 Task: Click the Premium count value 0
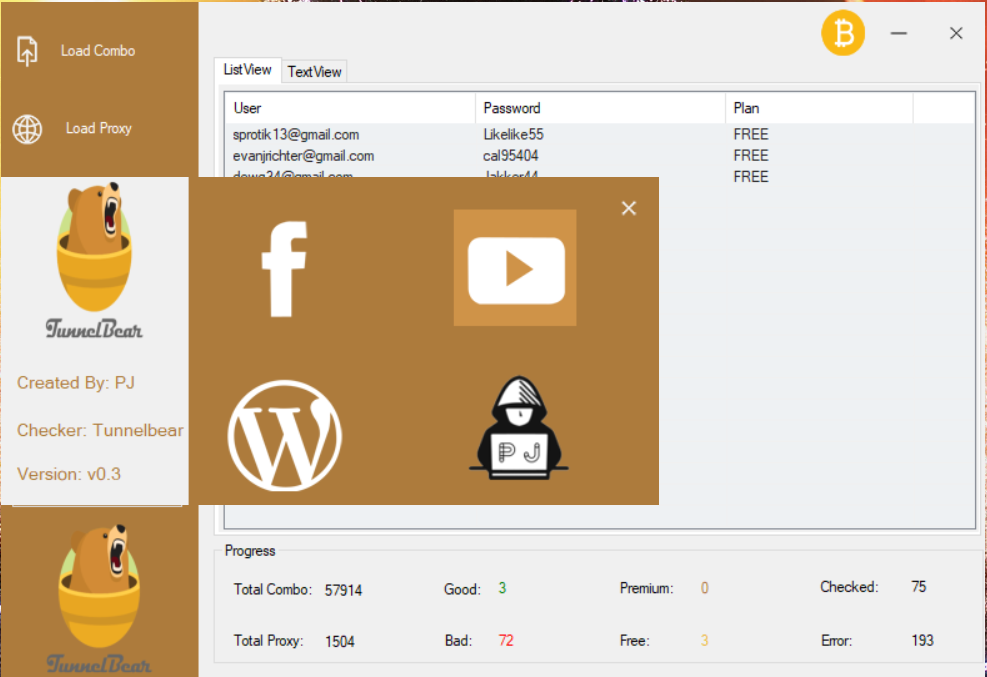click(x=704, y=588)
